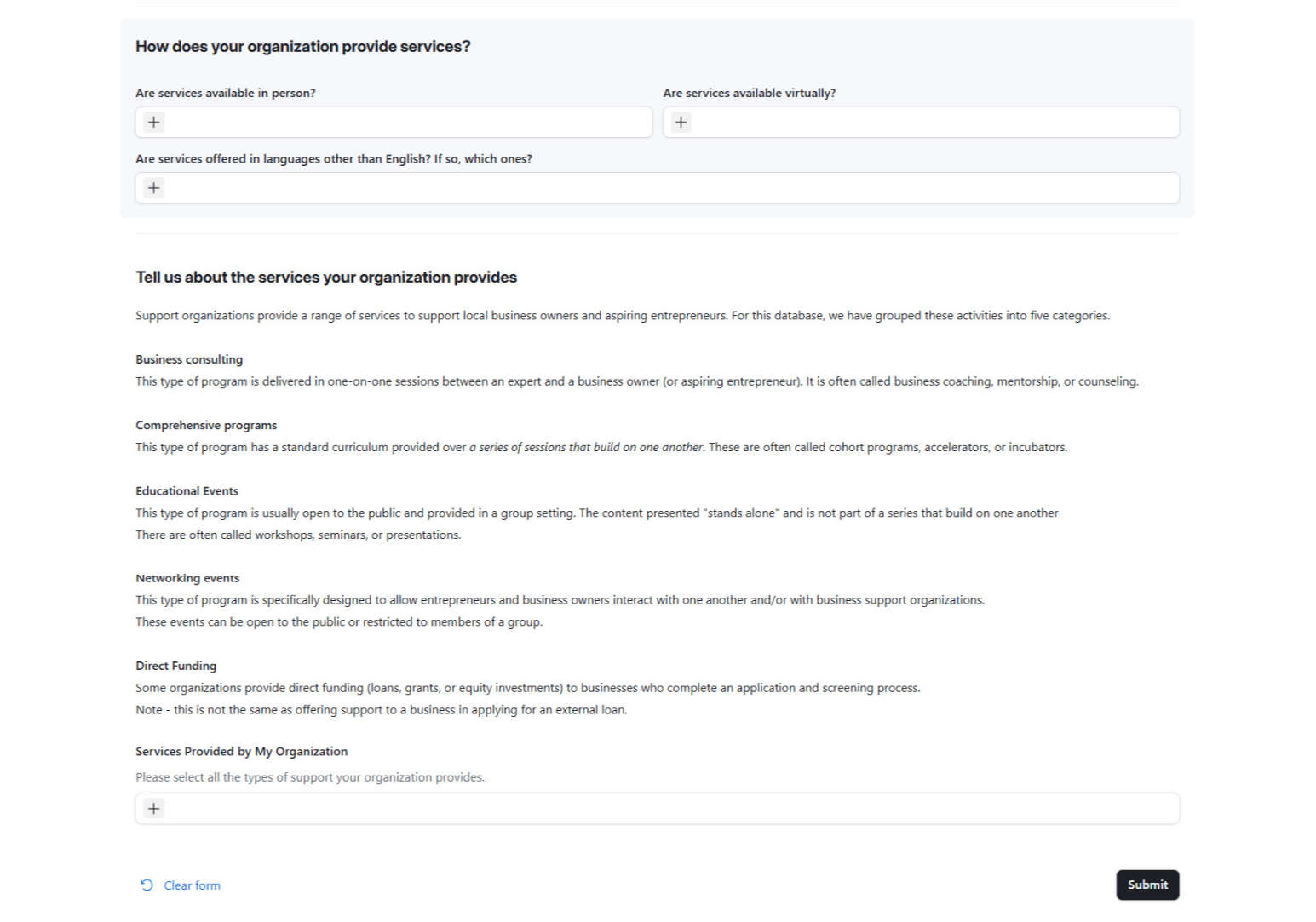Add a language with the plus icon
The height and width of the screenshot is (922, 1316).
pyautogui.click(x=153, y=188)
